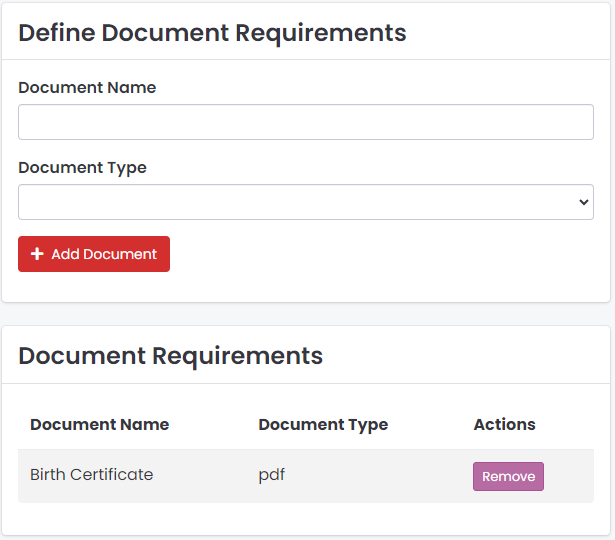Click the Add Document button

point(94,254)
